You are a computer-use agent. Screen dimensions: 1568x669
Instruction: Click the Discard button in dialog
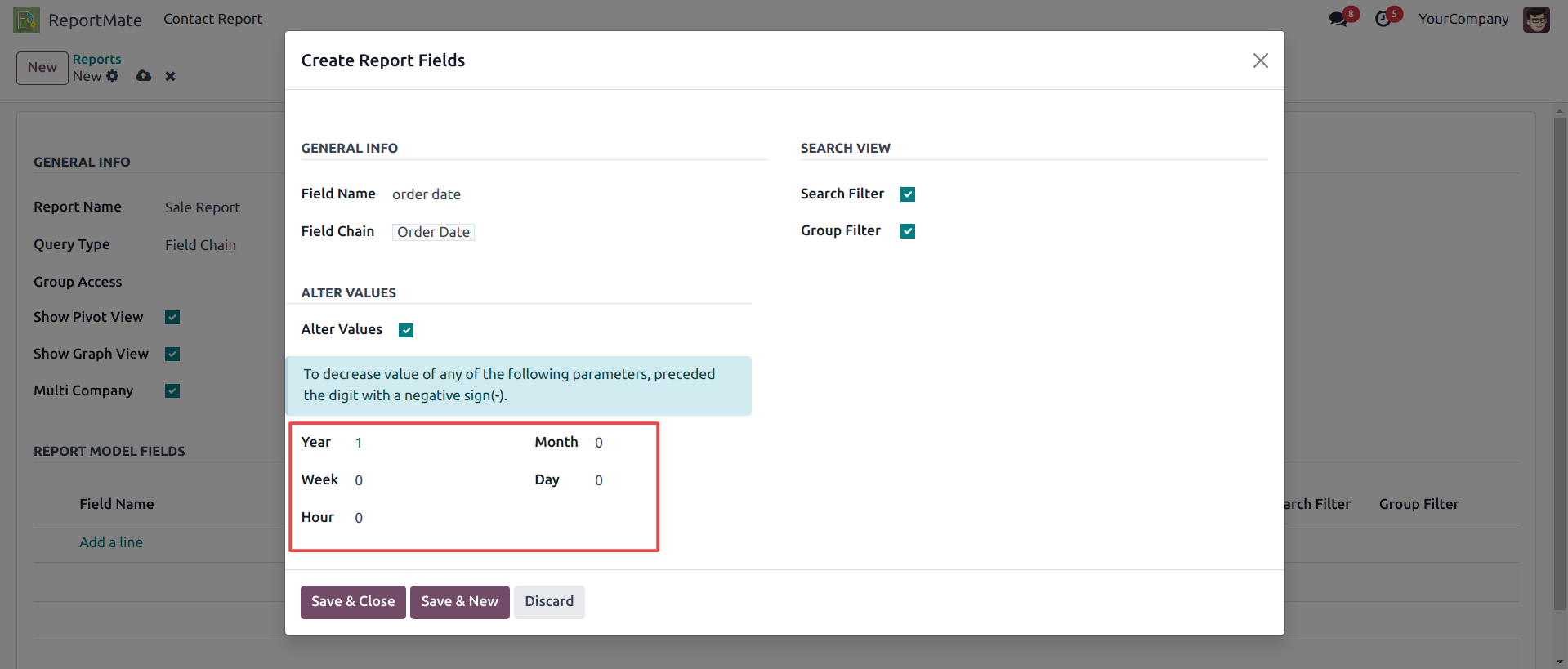click(548, 602)
